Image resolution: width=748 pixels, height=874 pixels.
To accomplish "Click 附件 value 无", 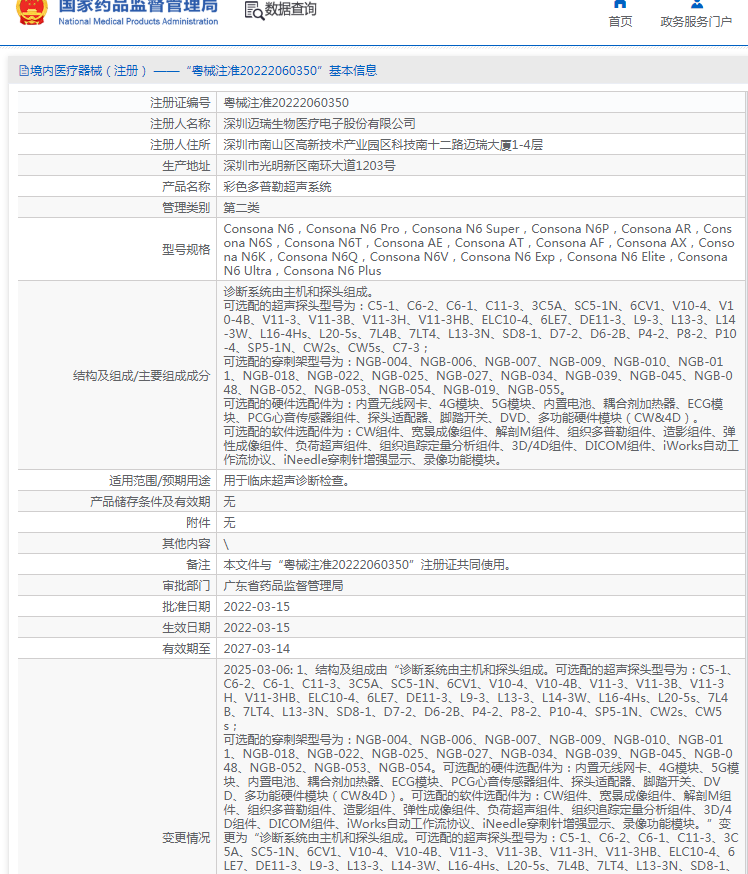I will (229, 523).
